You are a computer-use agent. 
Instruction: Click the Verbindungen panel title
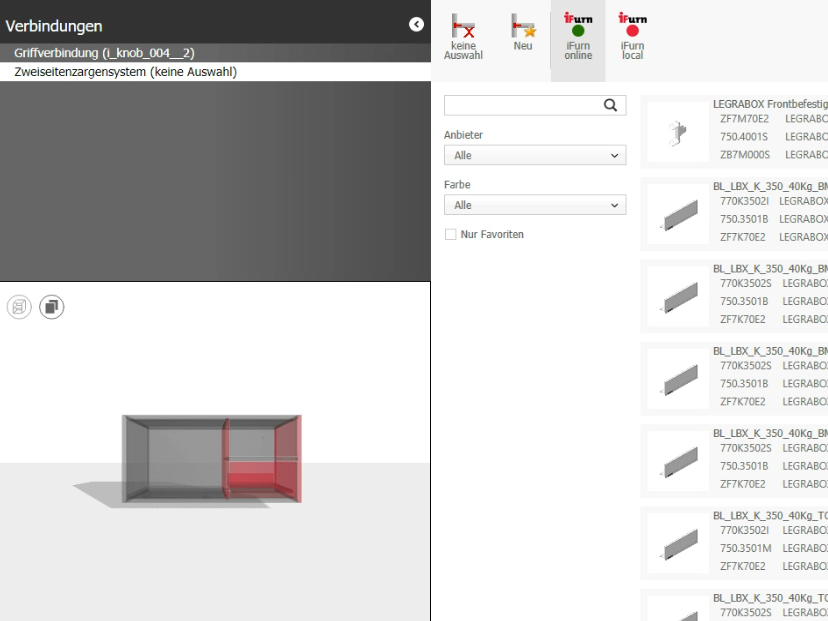tap(54, 26)
